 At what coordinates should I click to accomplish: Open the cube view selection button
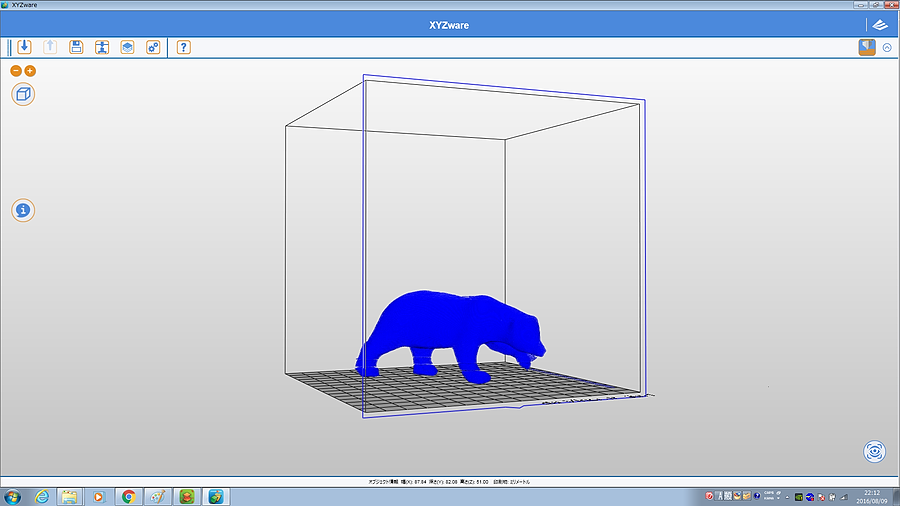23,94
